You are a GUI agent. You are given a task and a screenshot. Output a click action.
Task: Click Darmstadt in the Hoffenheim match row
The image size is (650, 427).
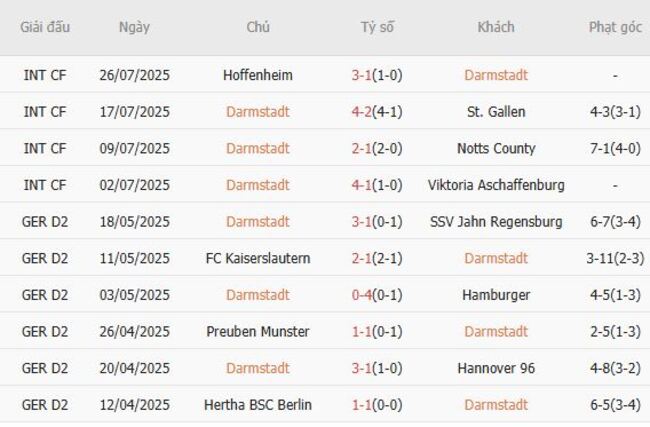click(x=495, y=75)
